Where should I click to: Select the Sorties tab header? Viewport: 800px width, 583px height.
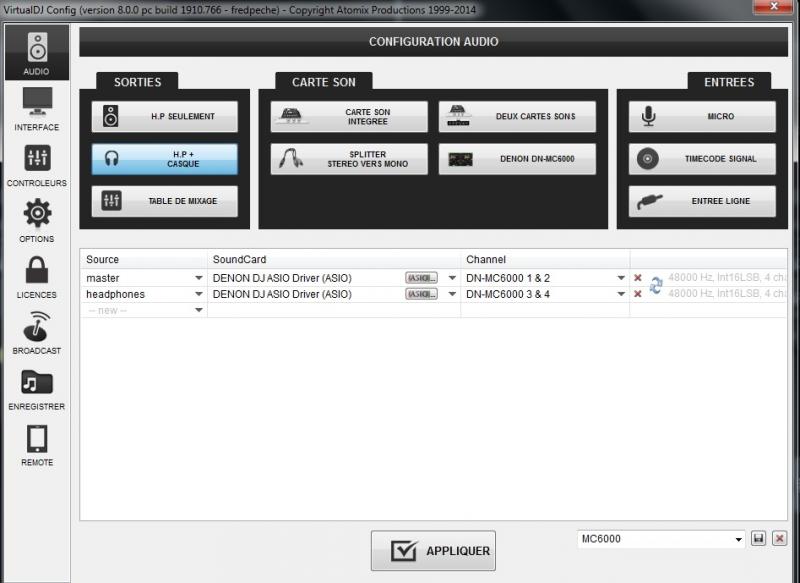(x=137, y=82)
